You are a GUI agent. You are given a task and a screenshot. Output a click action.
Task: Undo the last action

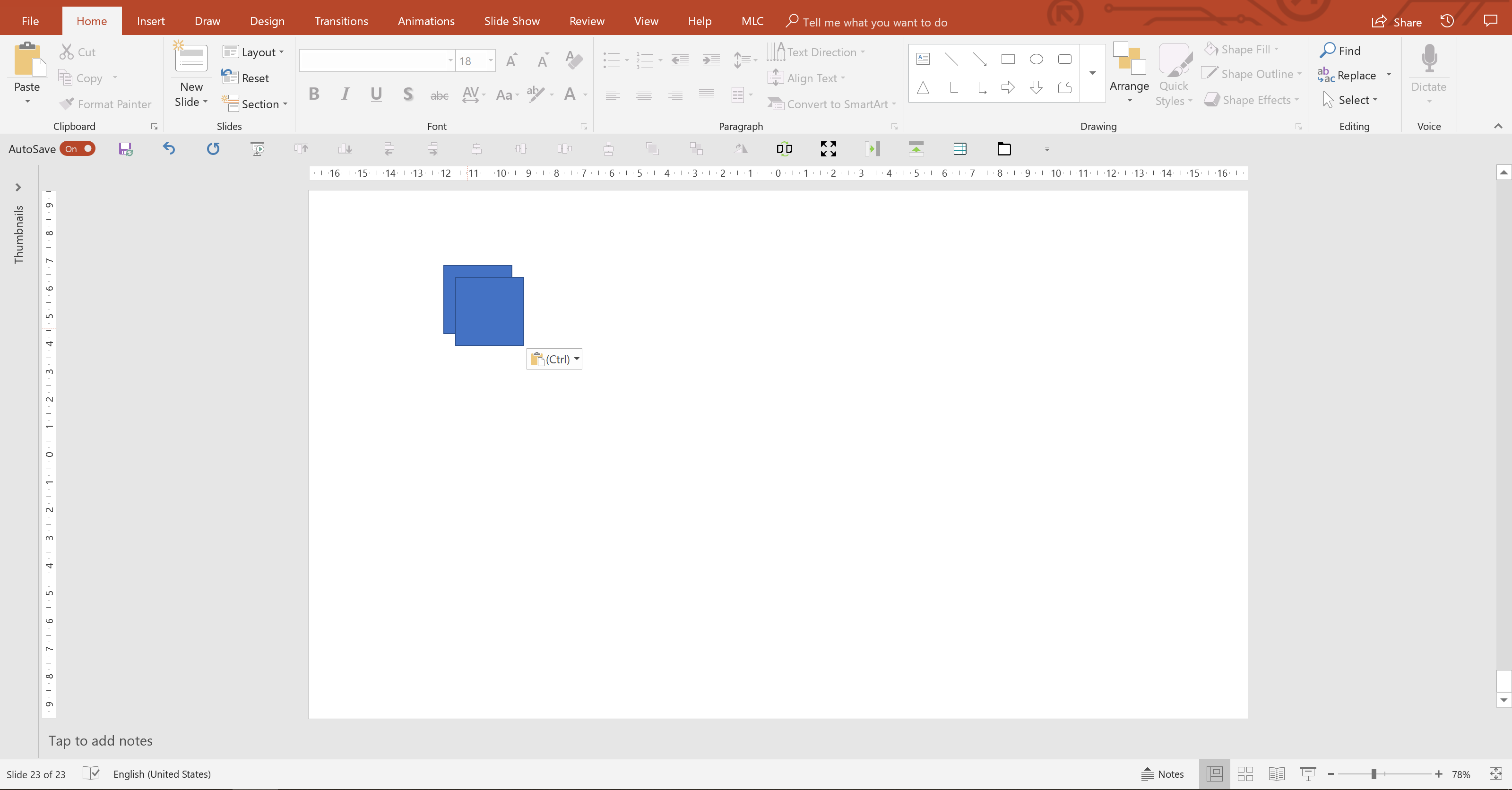(x=169, y=149)
